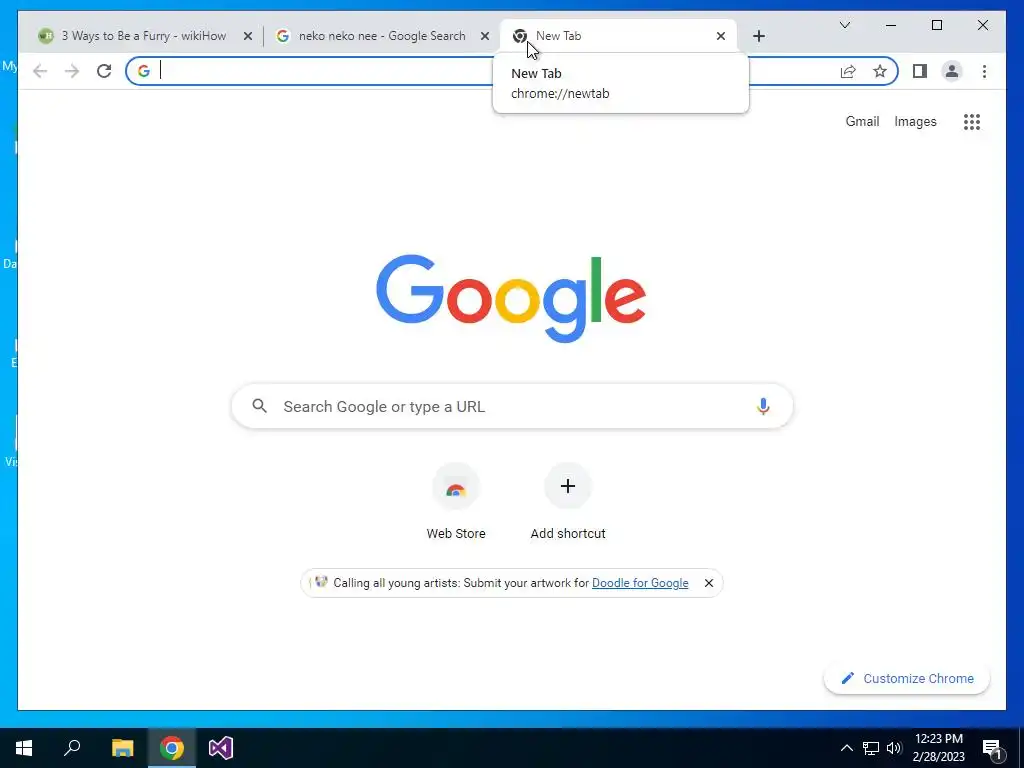The height and width of the screenshot is (768, 1024).
Task: Focus the Search Google or type a URL box
Action: pyautogui.click(x=512, y=406)
